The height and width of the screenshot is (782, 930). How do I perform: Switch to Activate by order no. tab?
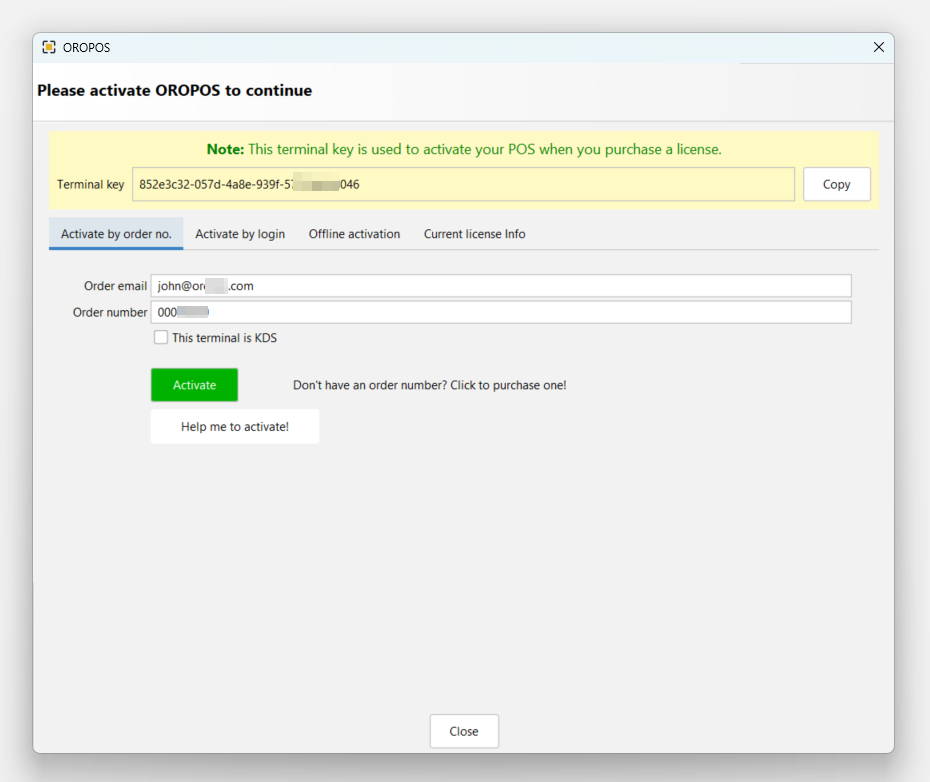click(116, 234)
